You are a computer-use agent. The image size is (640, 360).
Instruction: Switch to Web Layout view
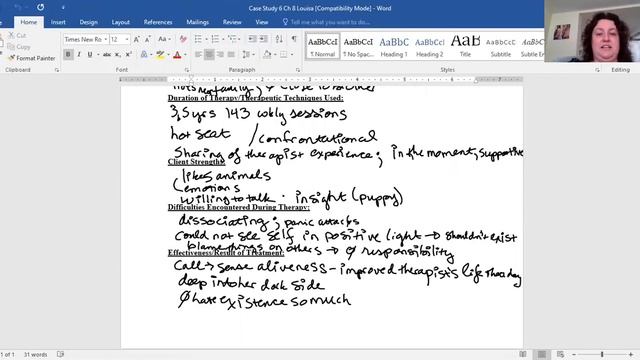pos(560,354)
